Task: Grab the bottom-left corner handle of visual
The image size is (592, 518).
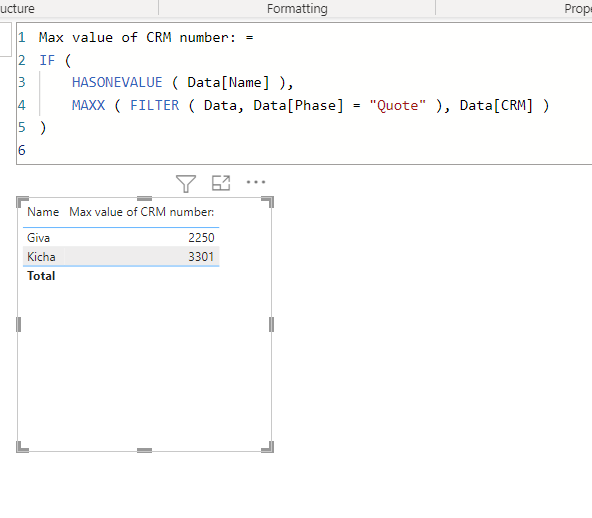Action: [x=22, y=447]
